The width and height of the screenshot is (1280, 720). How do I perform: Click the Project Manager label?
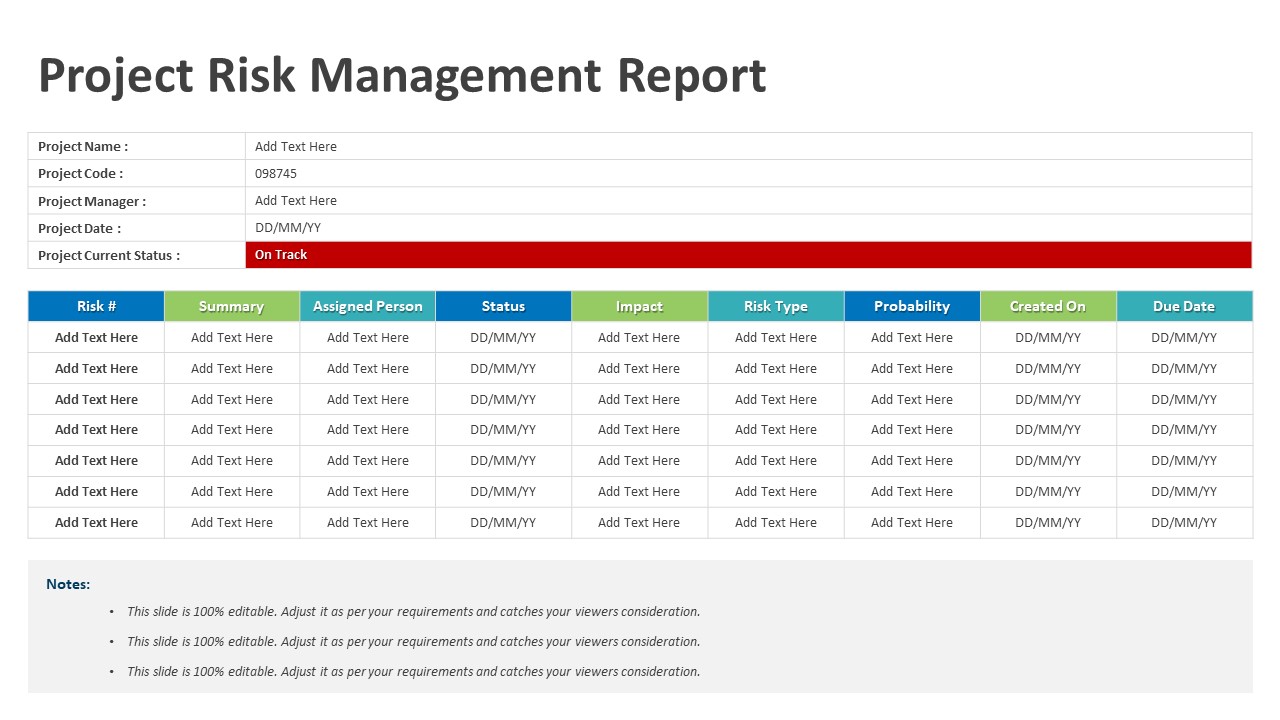pos(92,201)
